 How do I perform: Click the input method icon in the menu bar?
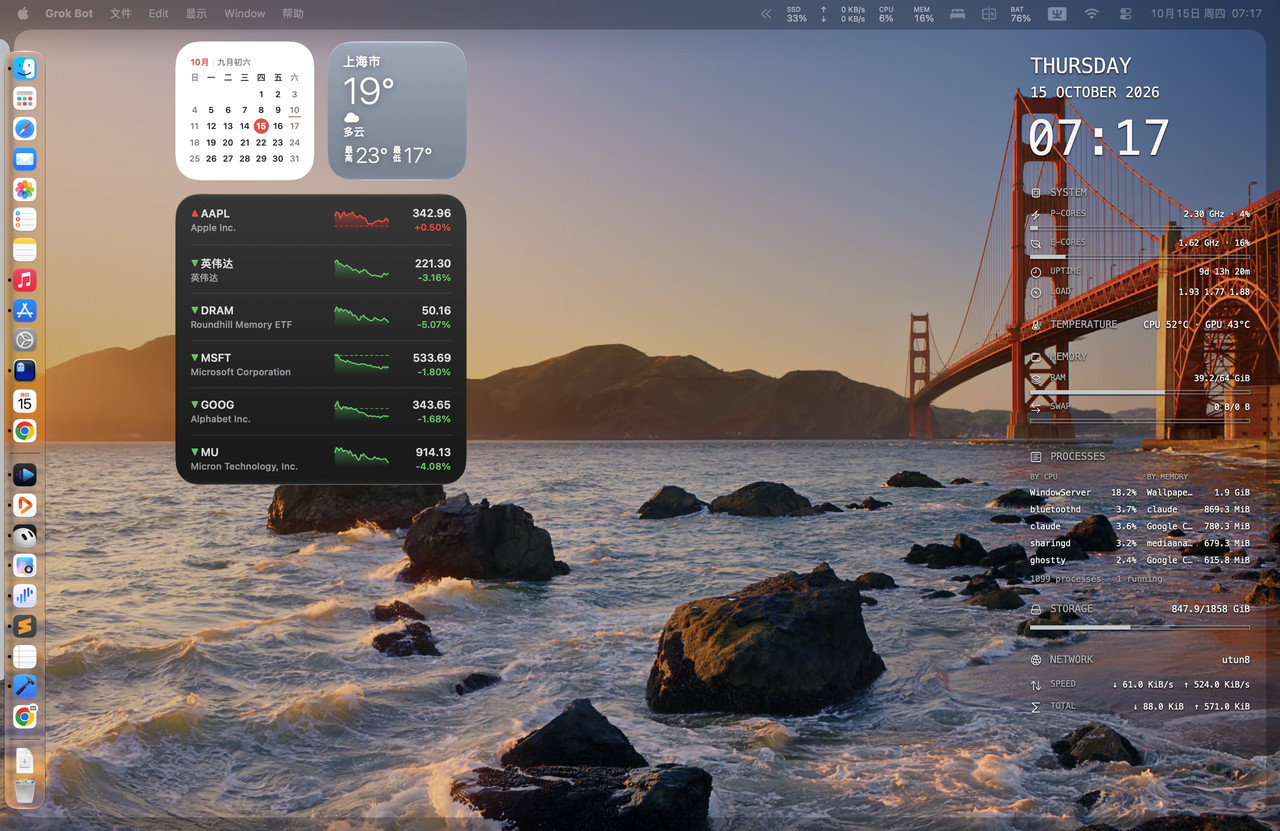coord(1057,14)
